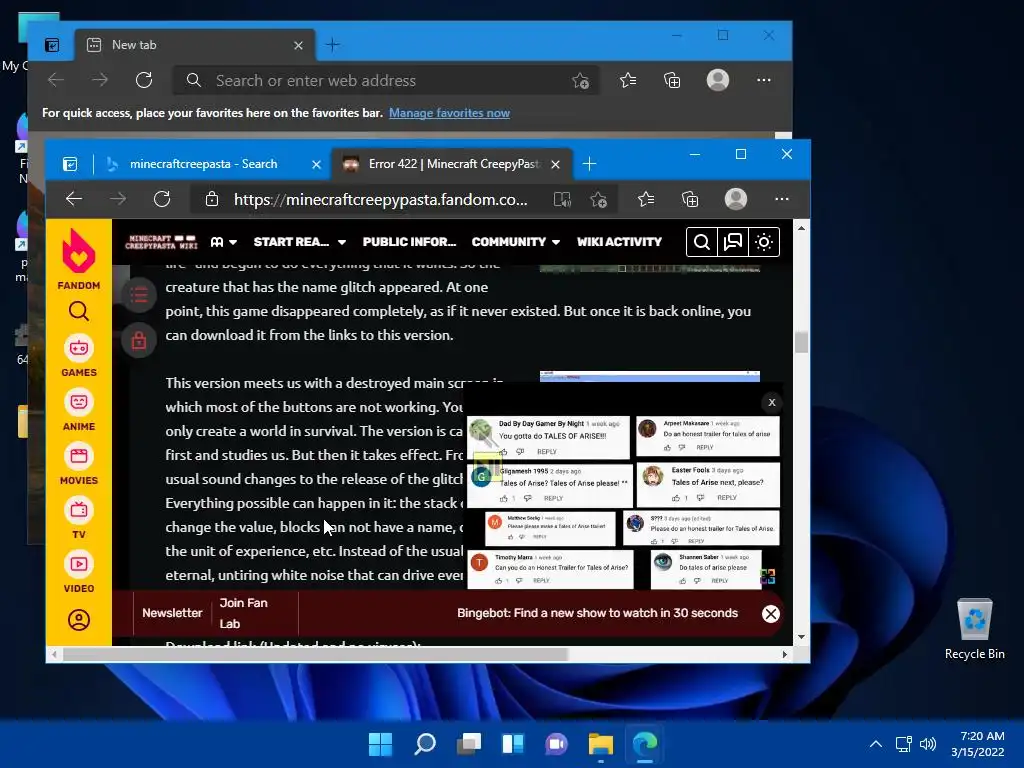Open the immersive reader icon in address bar
This screenshot has width=1024, height=768.
(x=562, y=199)
